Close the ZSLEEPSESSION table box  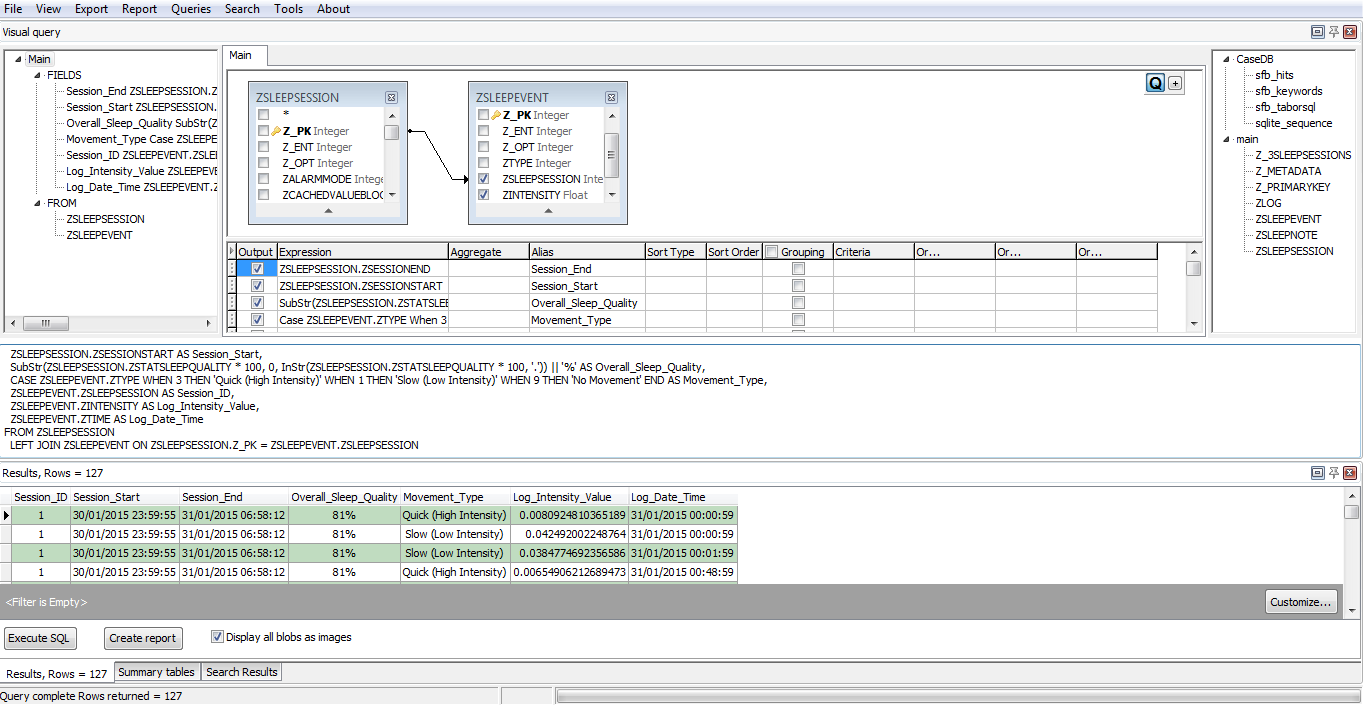tap(391, 98)
